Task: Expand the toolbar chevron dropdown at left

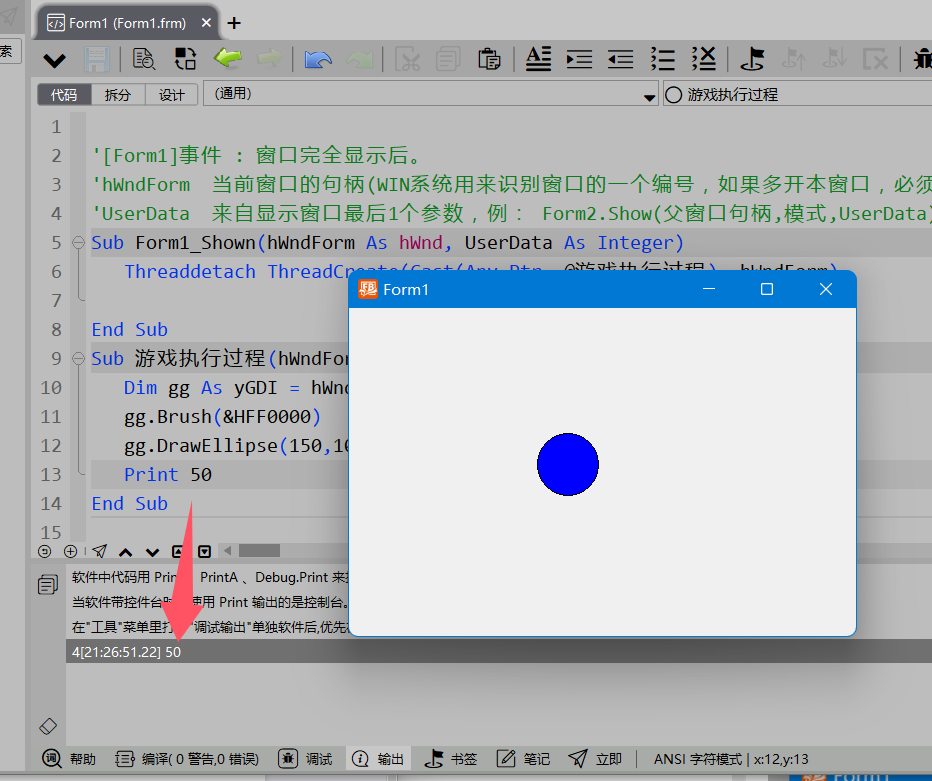Action: tap(54, 60)
